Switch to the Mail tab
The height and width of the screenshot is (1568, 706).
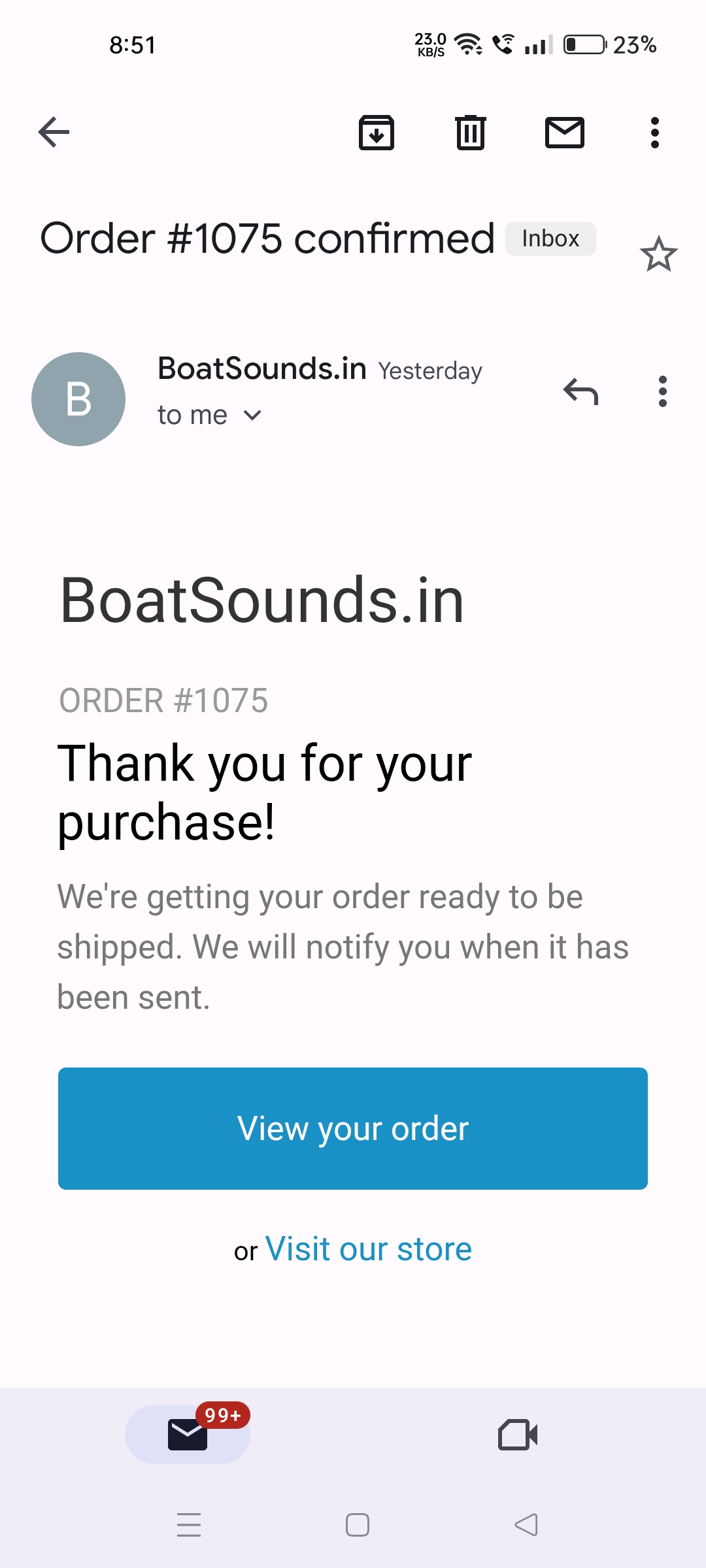pyautogui.click(x=188, y=1434)
